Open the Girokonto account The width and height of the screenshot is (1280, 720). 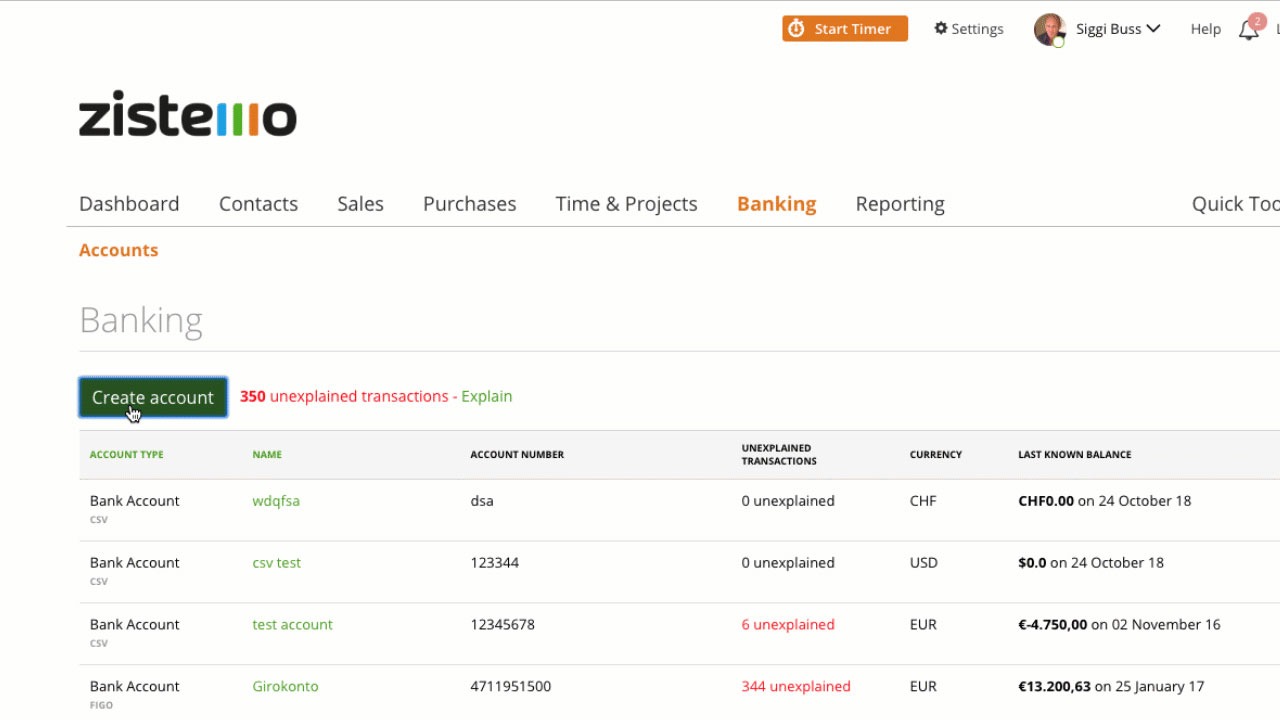[x=285, y=687]
